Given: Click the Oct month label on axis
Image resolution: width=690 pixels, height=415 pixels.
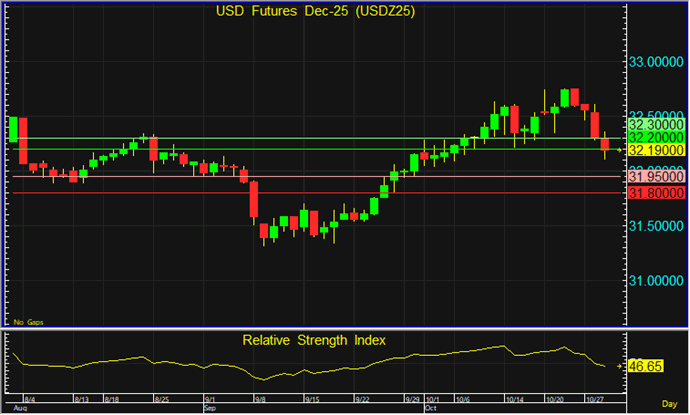Looking at the screenshot, I should click(x=431, y=408).
